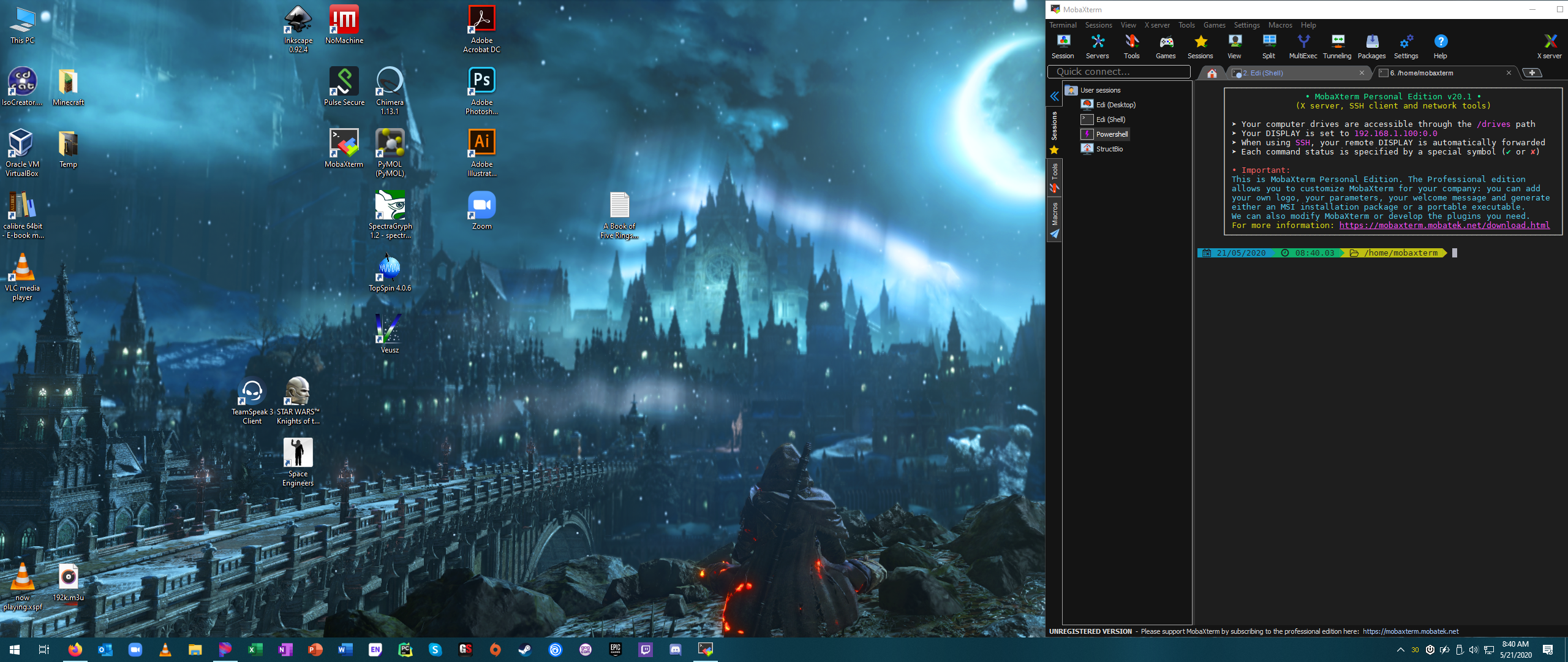The width and height of the screenshot is (1568, 662).
Task: Close the 6. /home/mobaxterm tab
Action: pyautogui.click(x=1509, y=73)
